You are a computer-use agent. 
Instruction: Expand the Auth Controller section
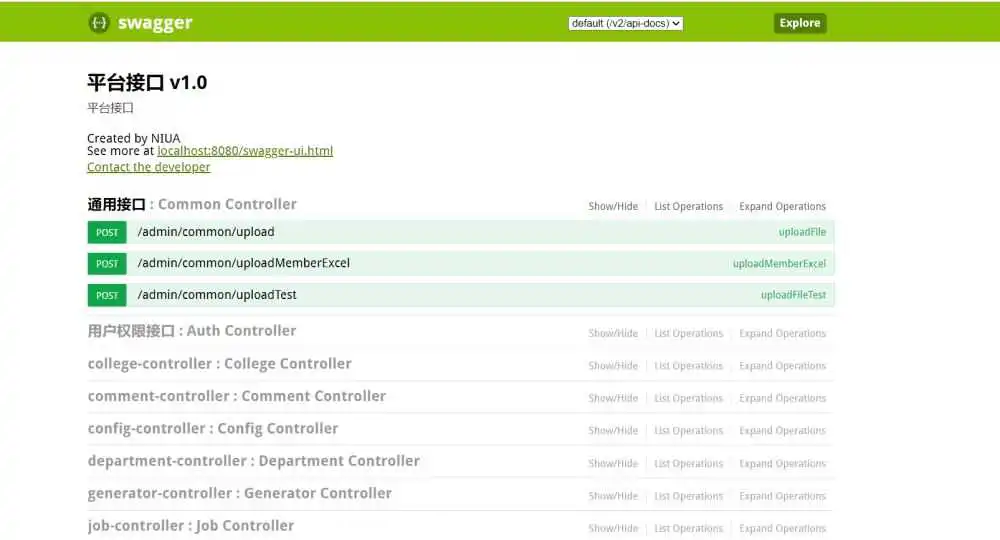(x=192, y=331)
